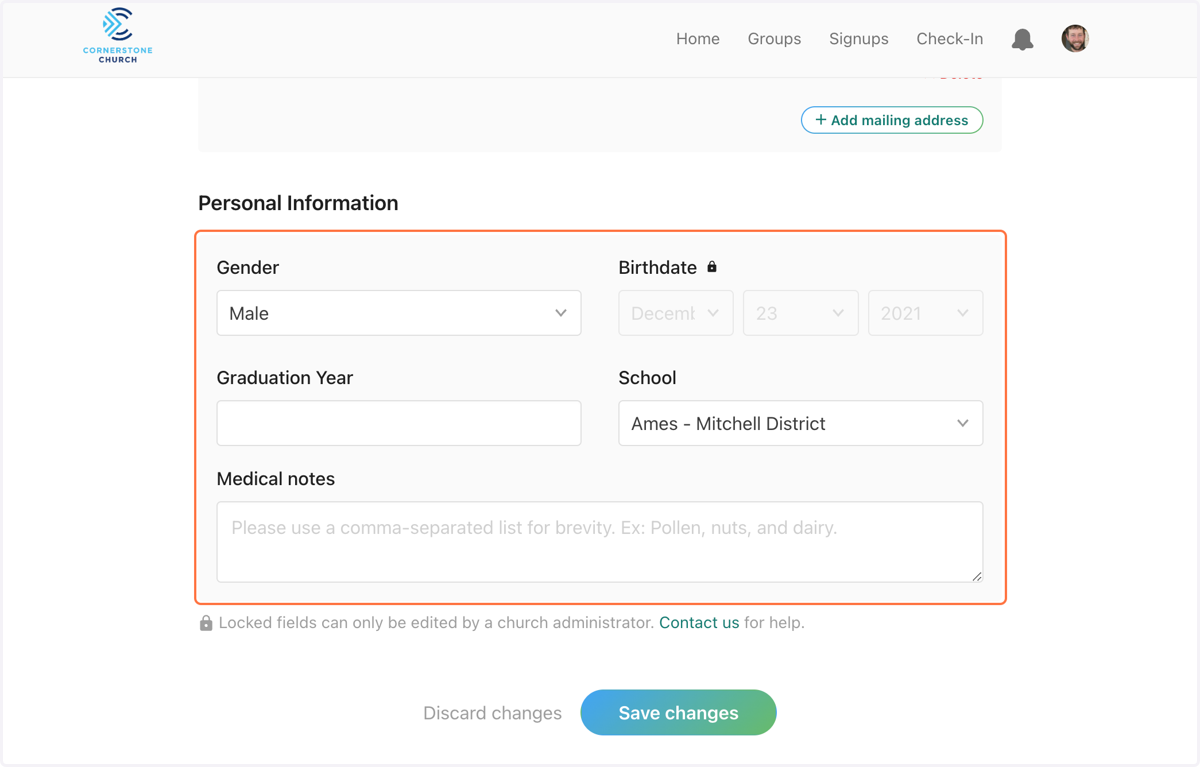Click the Medical notes resize handle

977,576
